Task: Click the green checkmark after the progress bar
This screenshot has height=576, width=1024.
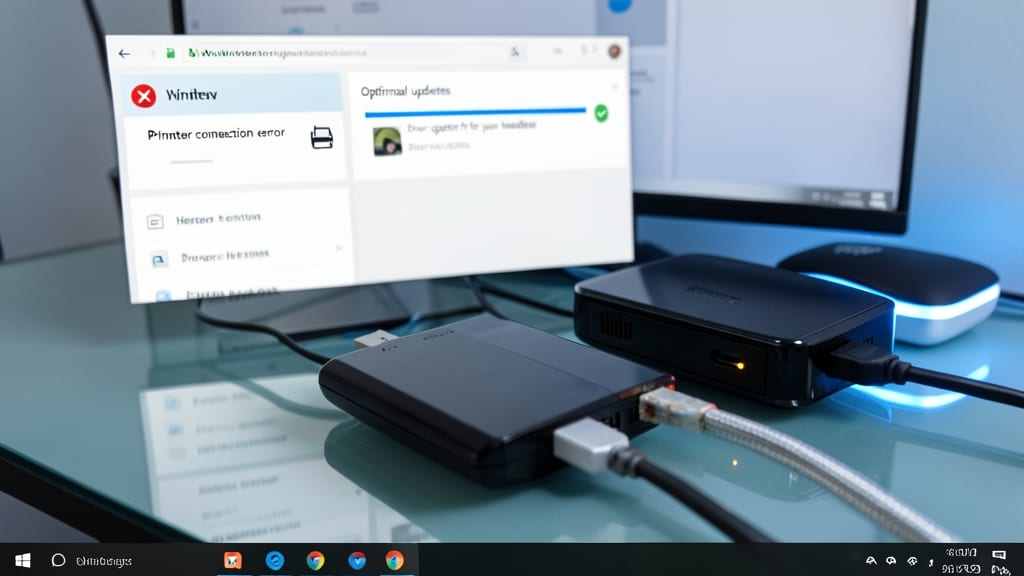Action: click(601, 113)
